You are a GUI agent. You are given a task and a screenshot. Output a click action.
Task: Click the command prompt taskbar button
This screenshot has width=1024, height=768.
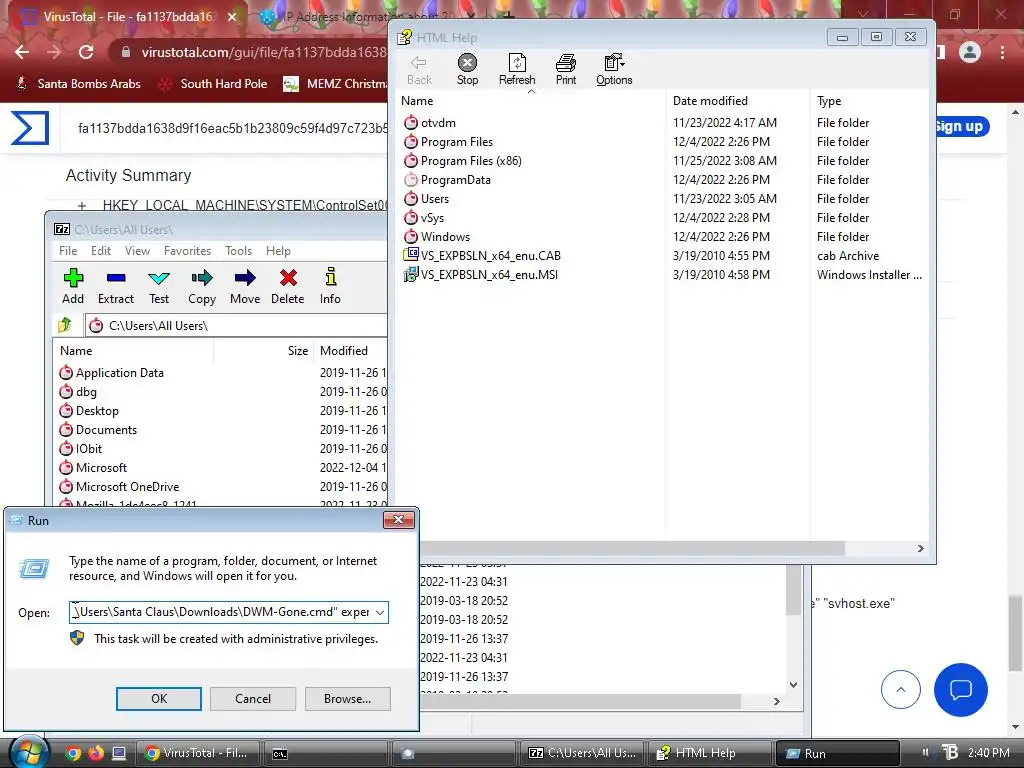323,753
